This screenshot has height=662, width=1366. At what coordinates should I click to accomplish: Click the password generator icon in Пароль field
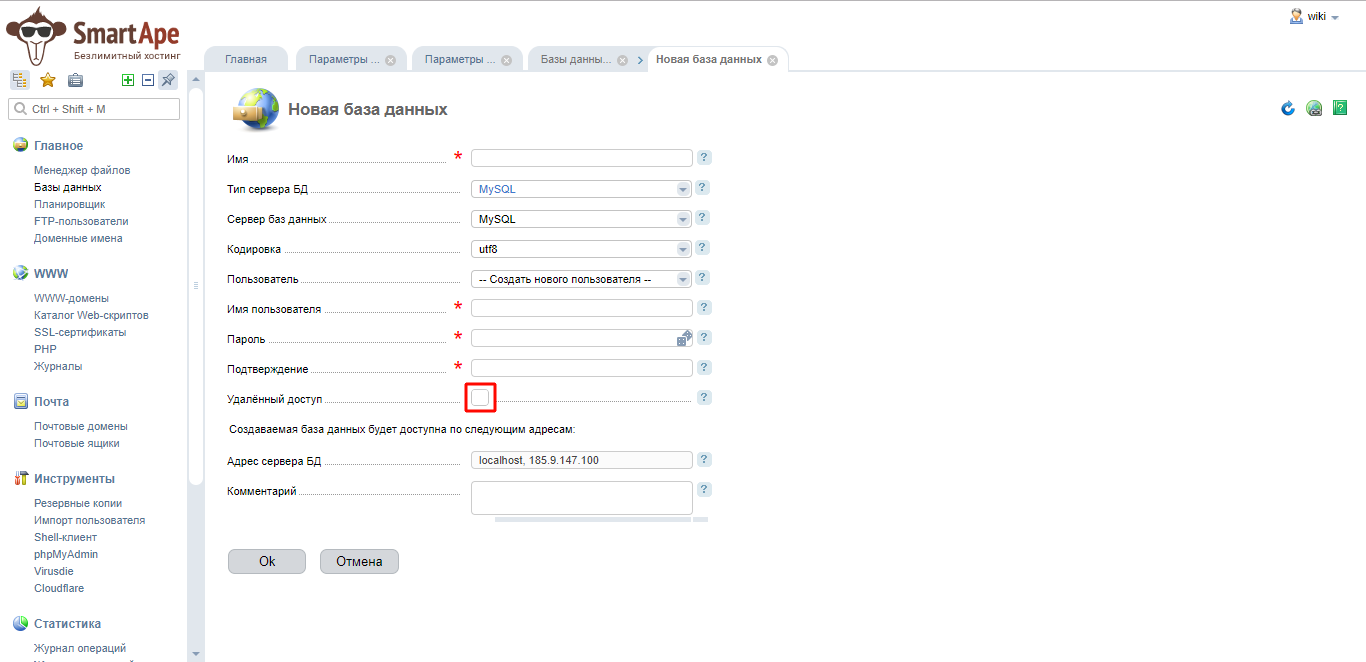pos(684,338)
